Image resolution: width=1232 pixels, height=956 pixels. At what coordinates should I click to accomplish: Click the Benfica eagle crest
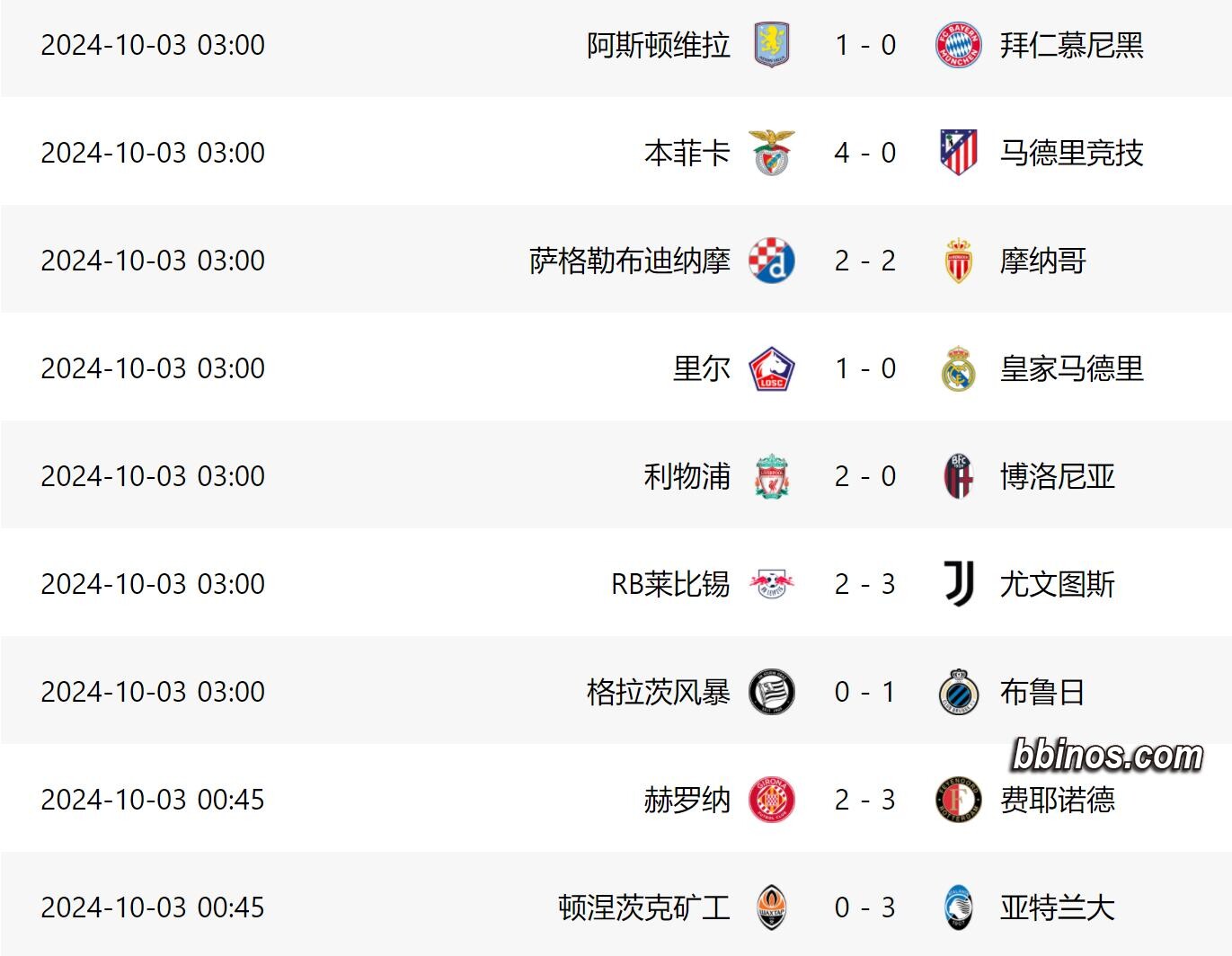(x=771, y=152)
